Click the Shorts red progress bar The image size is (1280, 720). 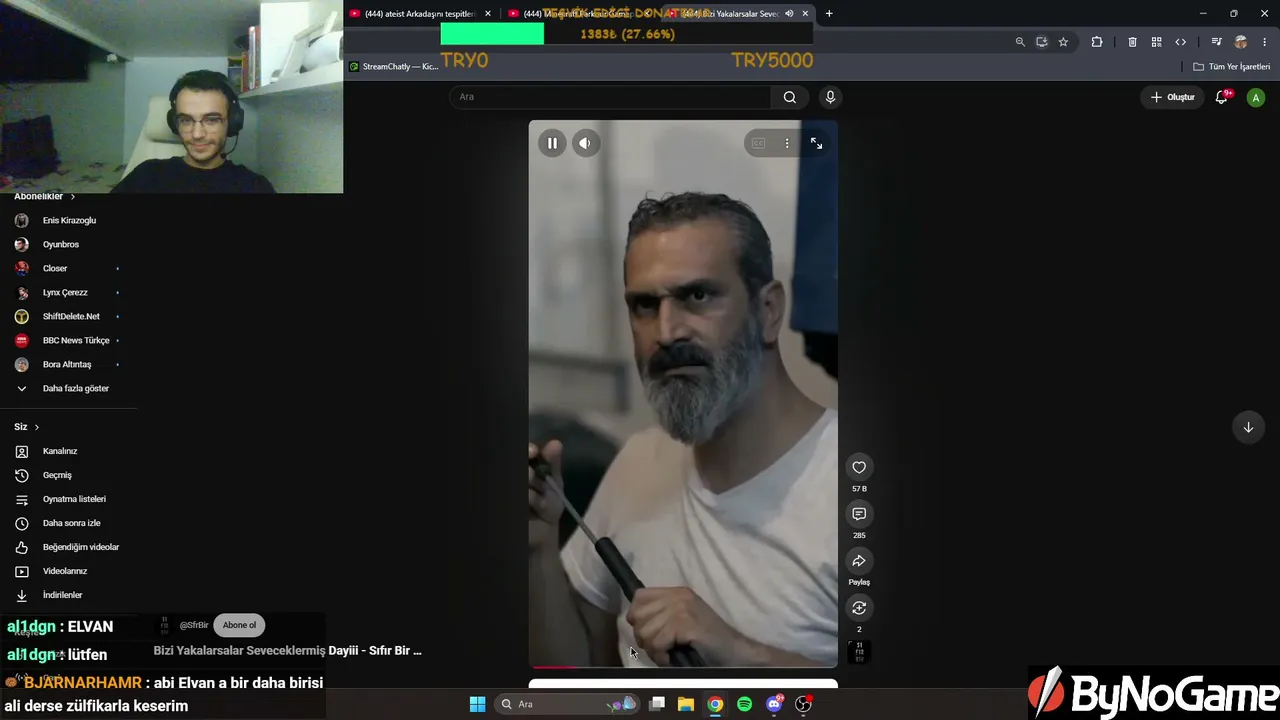pyautogui.click(x=683, y=666)
